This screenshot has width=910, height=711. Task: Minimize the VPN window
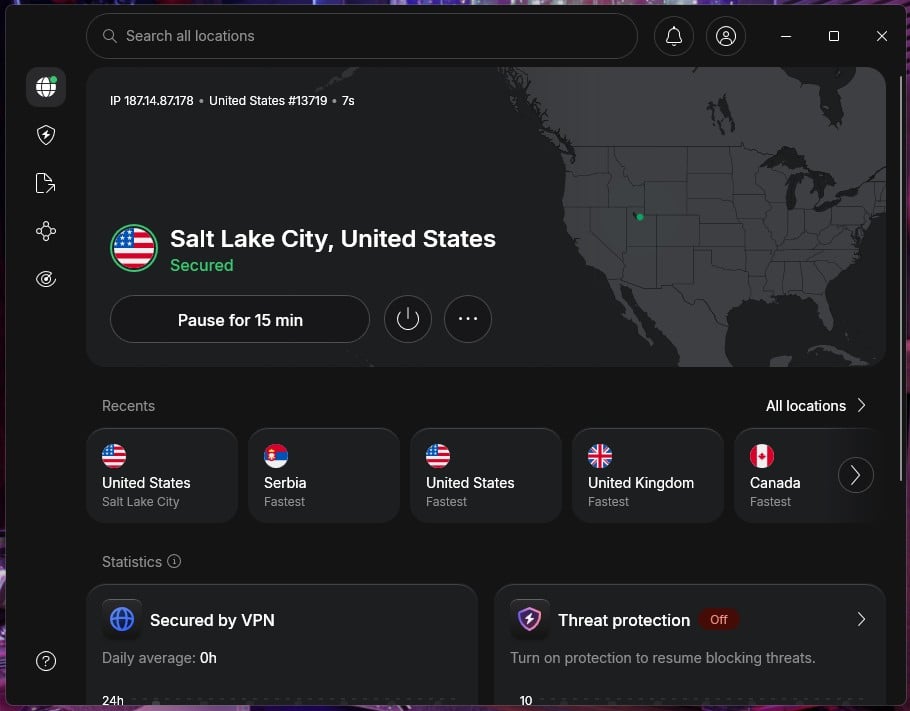click(x=786, y=36)
